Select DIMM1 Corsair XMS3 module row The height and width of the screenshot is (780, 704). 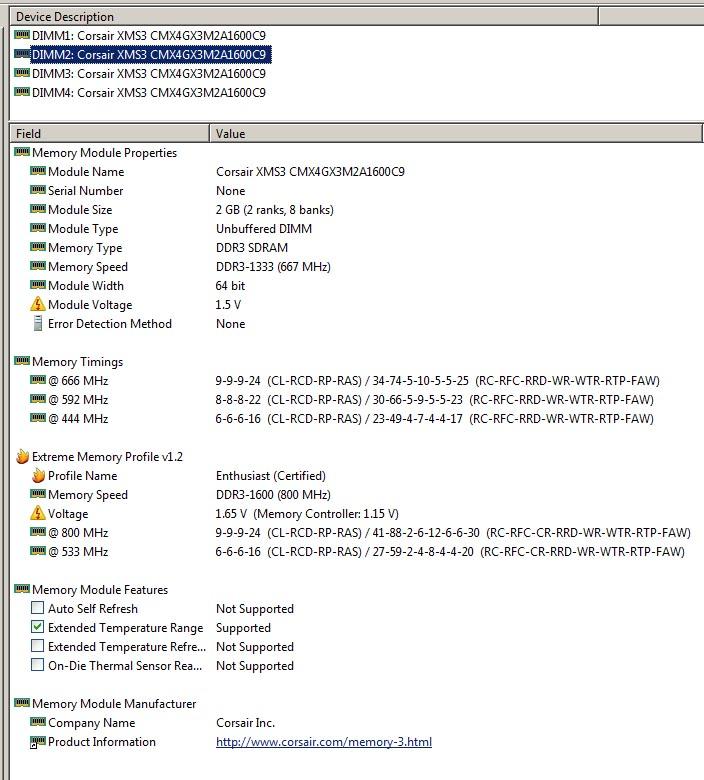pyautogui.click(x=149, y=36)
